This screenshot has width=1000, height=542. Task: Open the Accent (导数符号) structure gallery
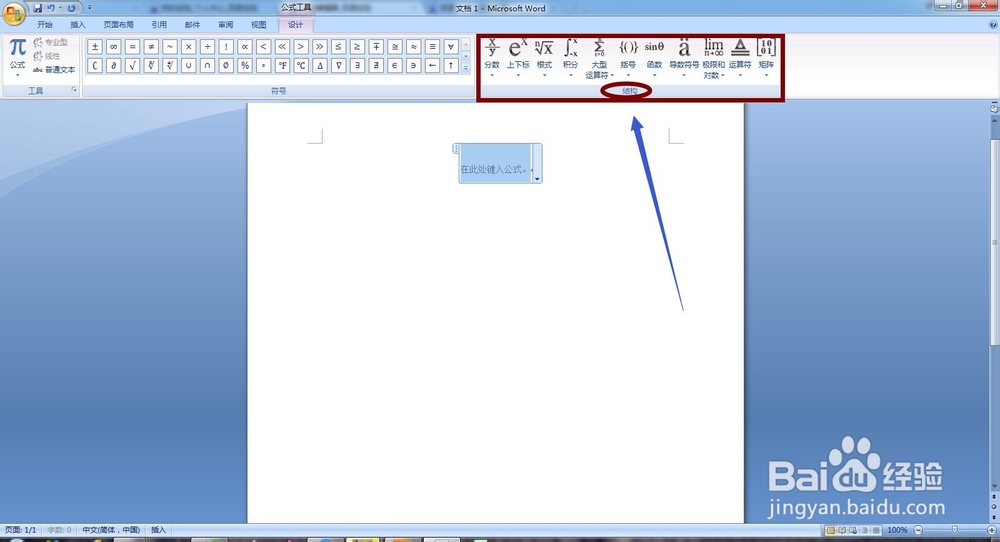684,58
